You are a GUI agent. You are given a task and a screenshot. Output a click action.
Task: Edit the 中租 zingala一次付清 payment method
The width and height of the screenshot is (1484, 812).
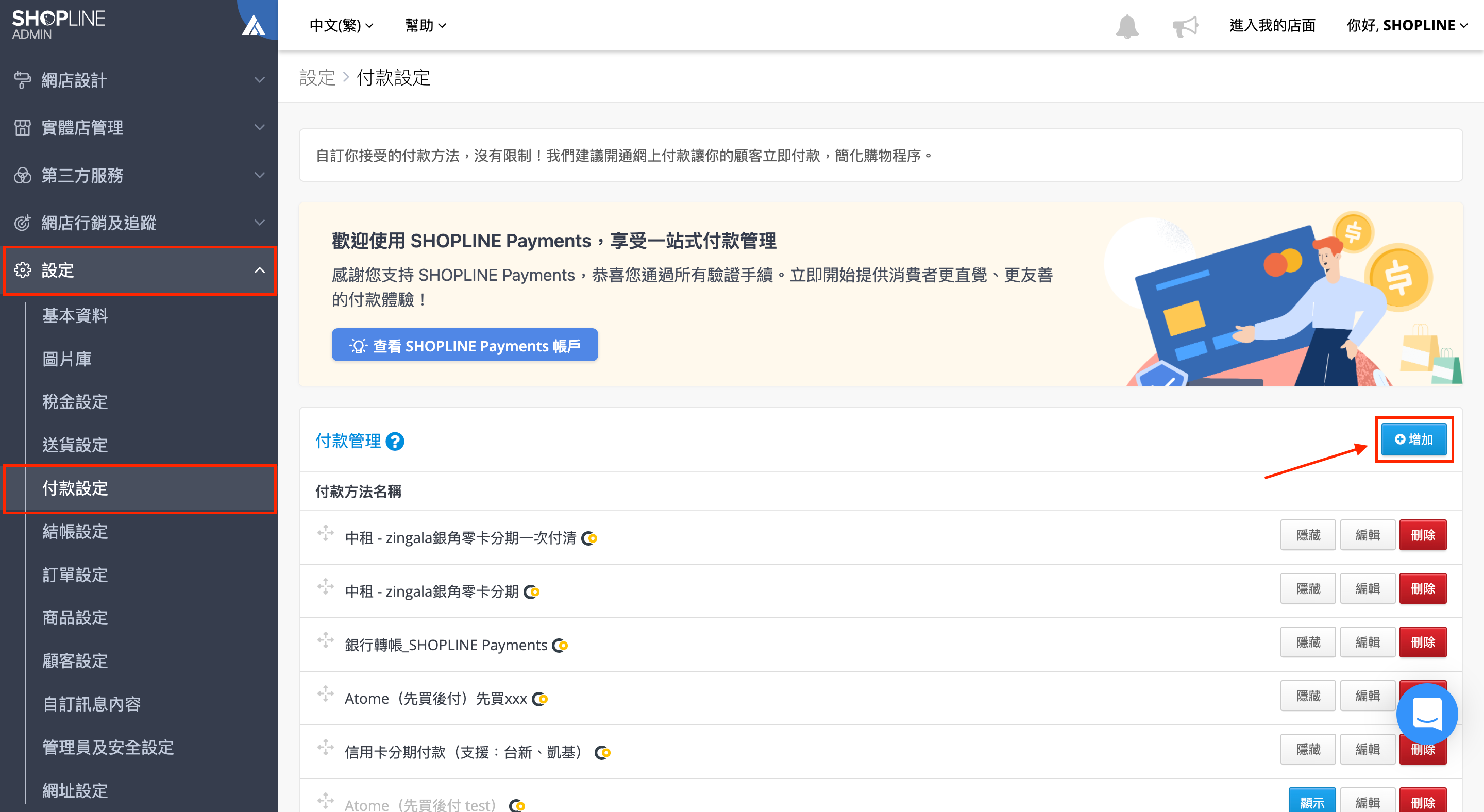click(1367, 535)
